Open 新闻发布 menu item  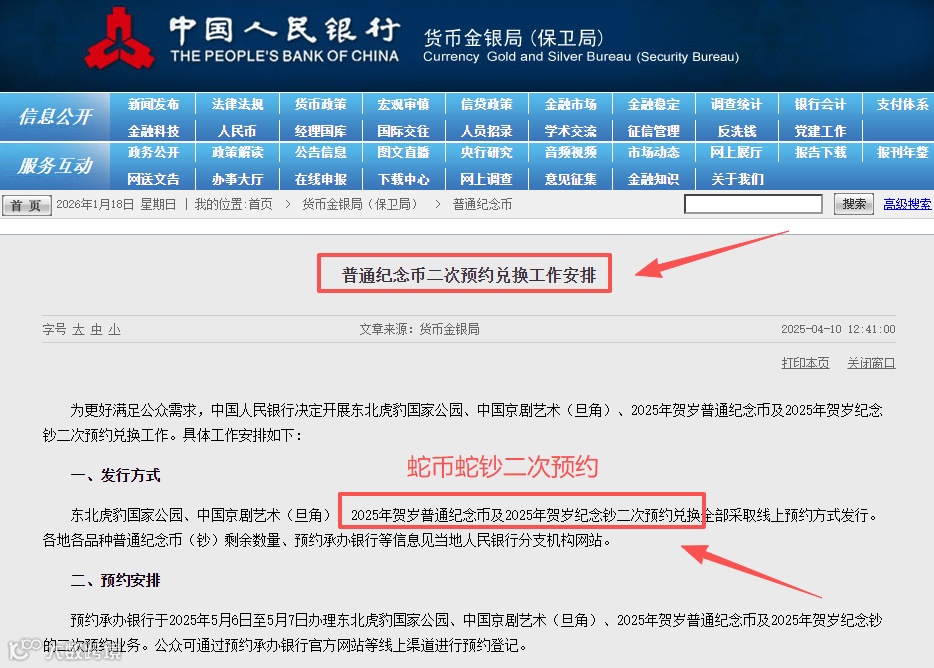point(153,104)
